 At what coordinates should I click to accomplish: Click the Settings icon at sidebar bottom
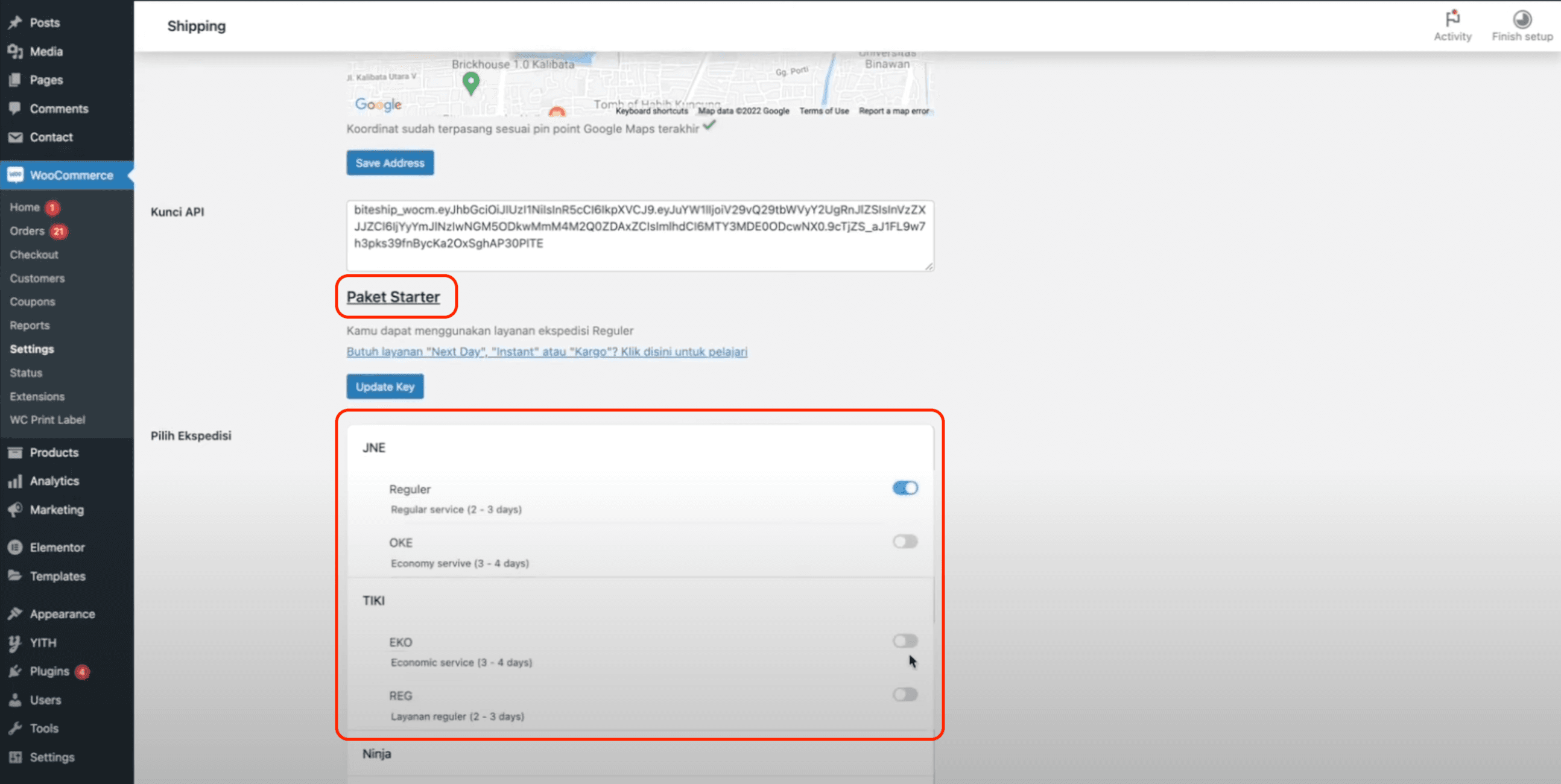click(15, 757)
